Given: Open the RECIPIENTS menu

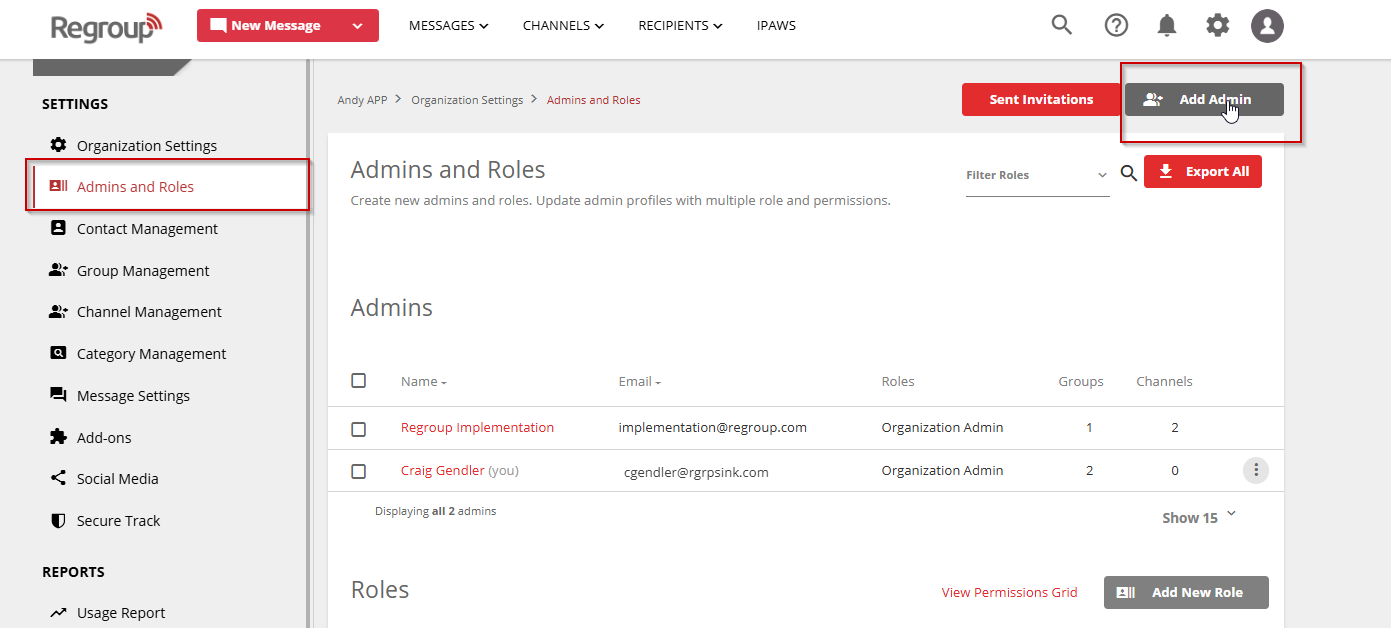Looking at the screenshot, I should [681, 25].
